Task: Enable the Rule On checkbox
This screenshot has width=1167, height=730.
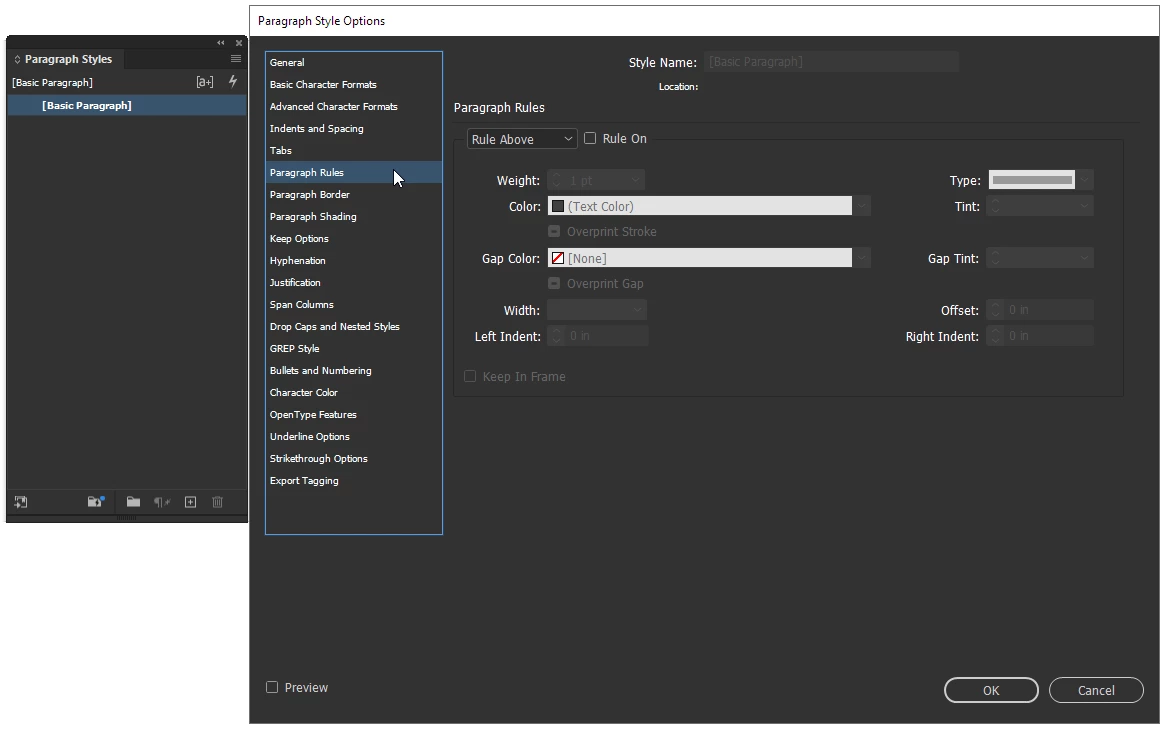Action: (590, 138)
